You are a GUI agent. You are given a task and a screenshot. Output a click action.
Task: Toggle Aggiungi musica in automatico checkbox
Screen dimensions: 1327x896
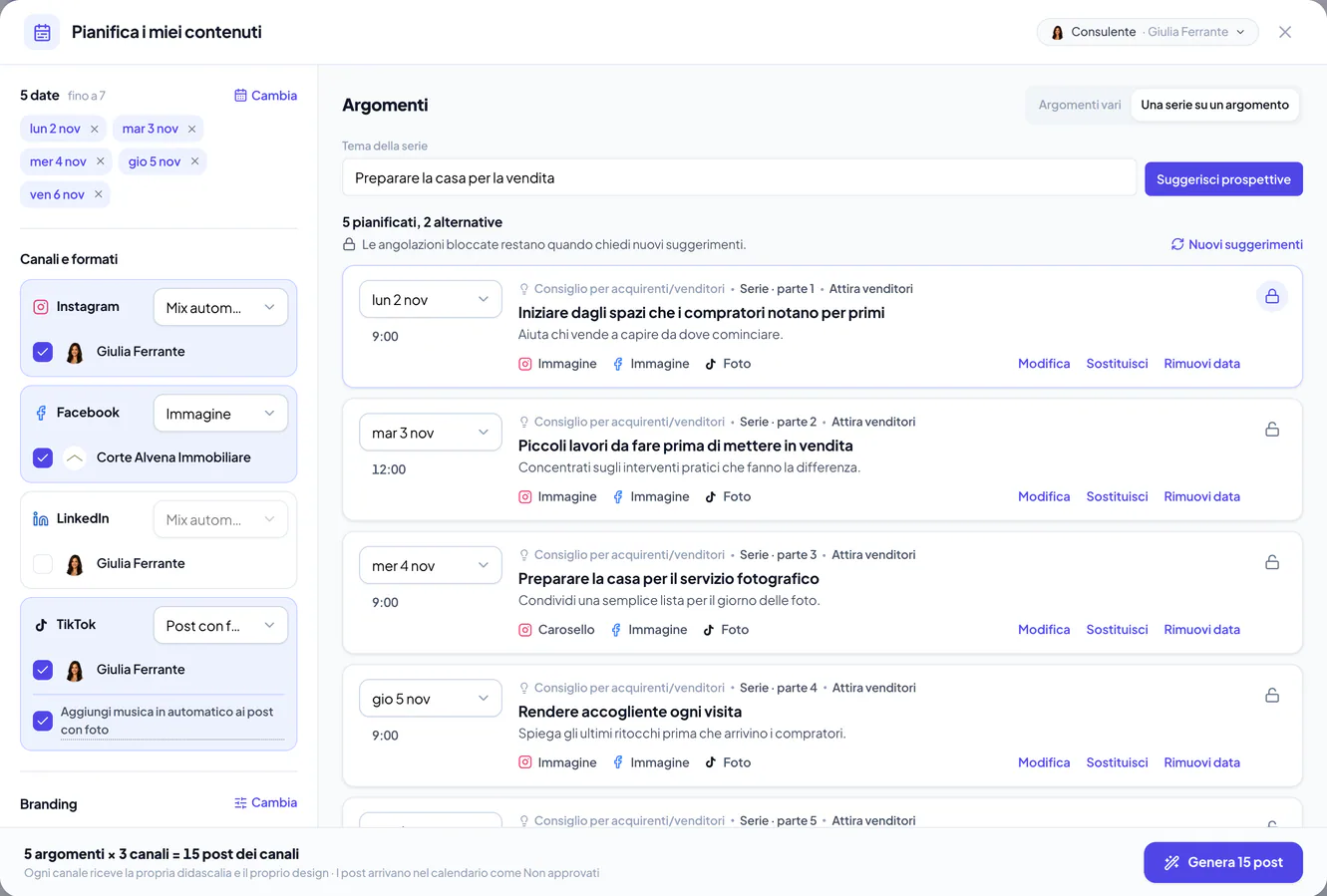click(x=43, y=721)
